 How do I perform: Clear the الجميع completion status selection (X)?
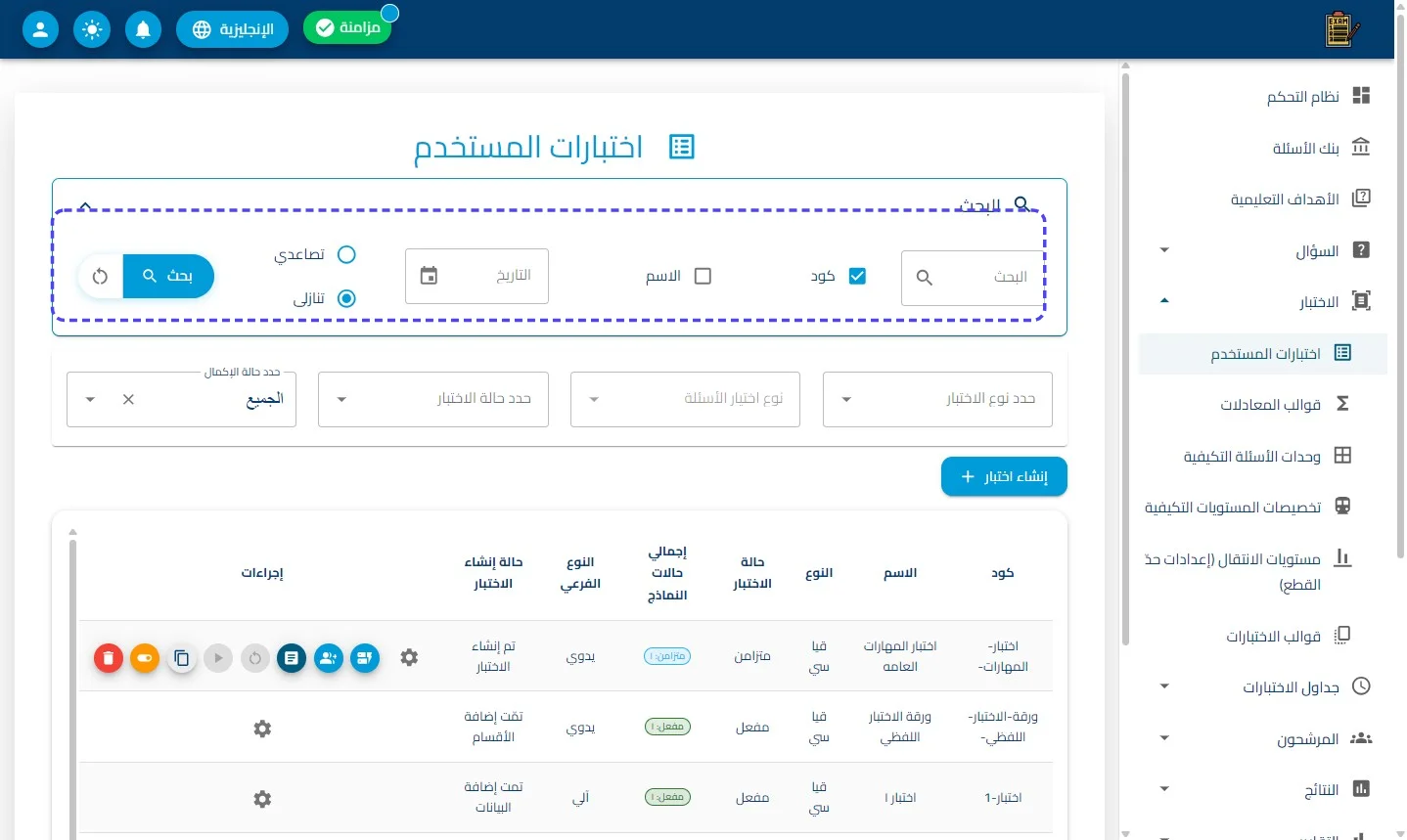pyautogui.click(x=128, y=399)
